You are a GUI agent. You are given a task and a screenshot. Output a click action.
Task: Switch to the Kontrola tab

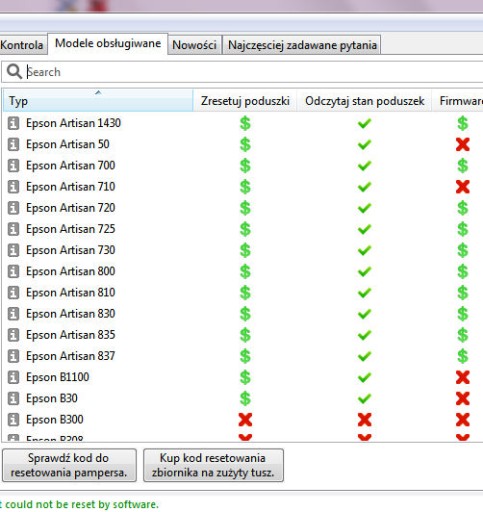tap(23, 45)
